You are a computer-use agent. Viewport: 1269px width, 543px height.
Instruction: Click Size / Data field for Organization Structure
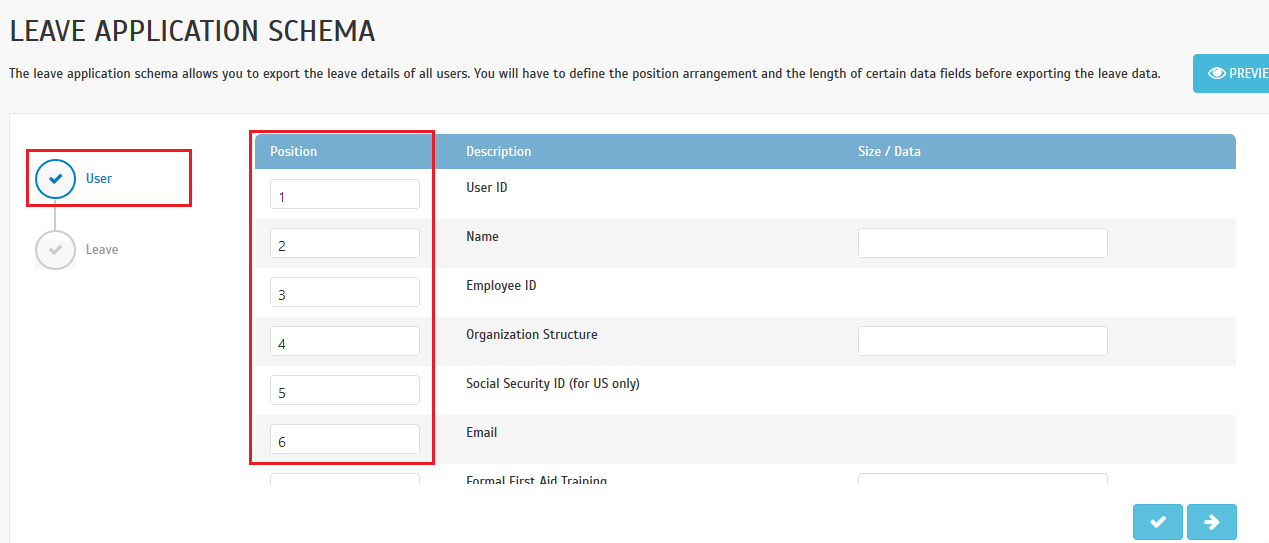[x=983, y=341]
